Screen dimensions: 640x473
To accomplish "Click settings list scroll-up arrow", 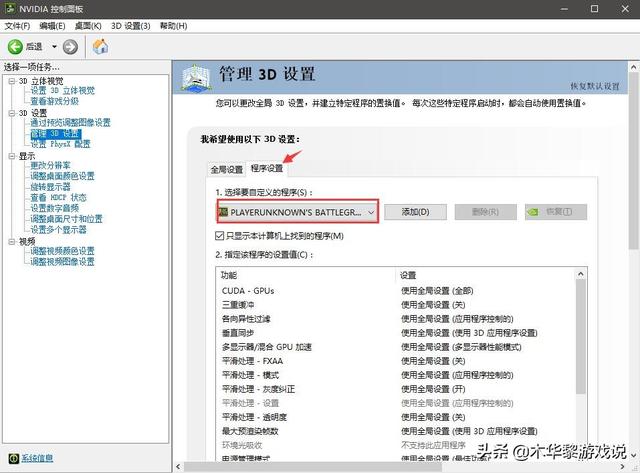I will [581, 274].
